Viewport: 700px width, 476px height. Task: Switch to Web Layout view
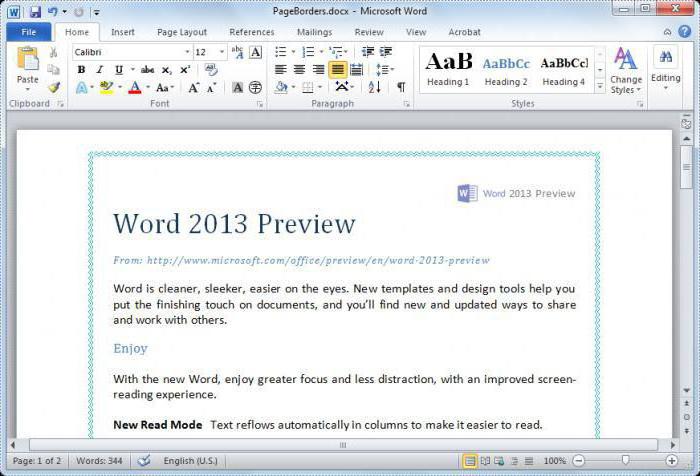pos(499,461)
